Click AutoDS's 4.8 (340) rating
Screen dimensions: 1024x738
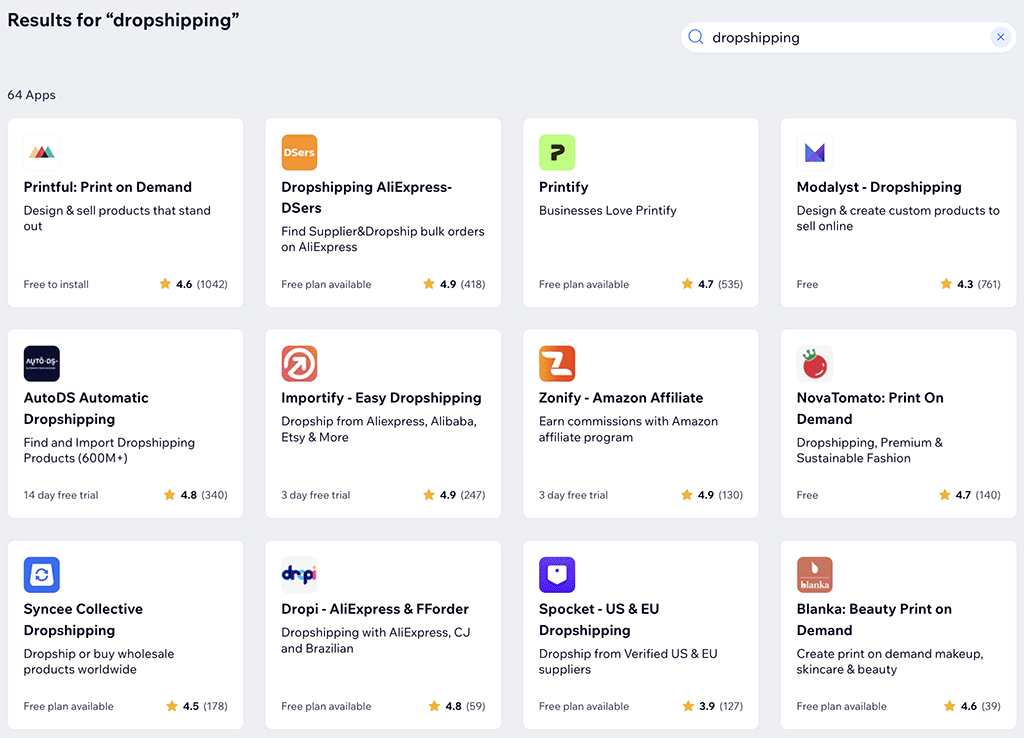click(x=195, y=495)
